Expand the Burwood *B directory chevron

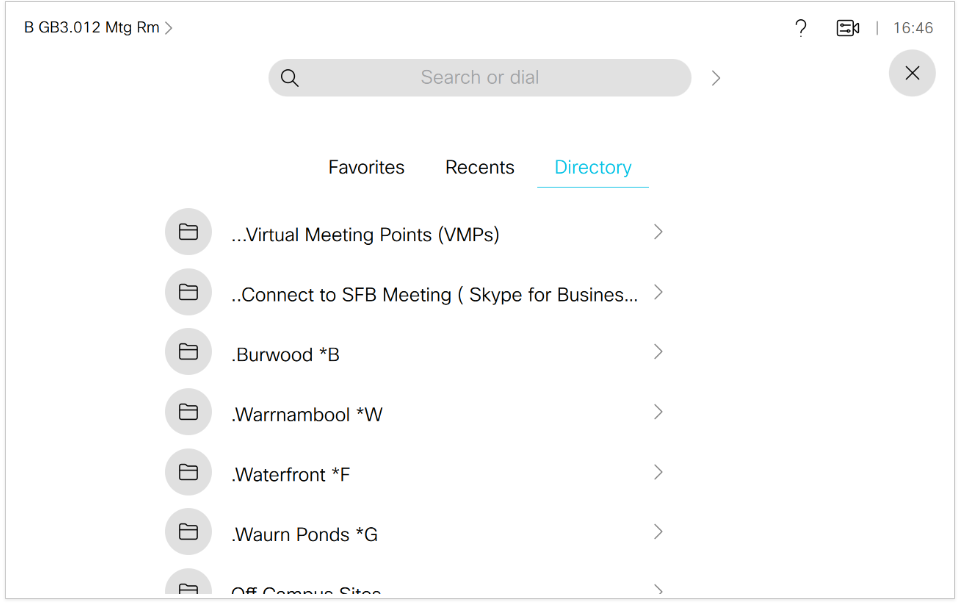click(x=658, y=352)
